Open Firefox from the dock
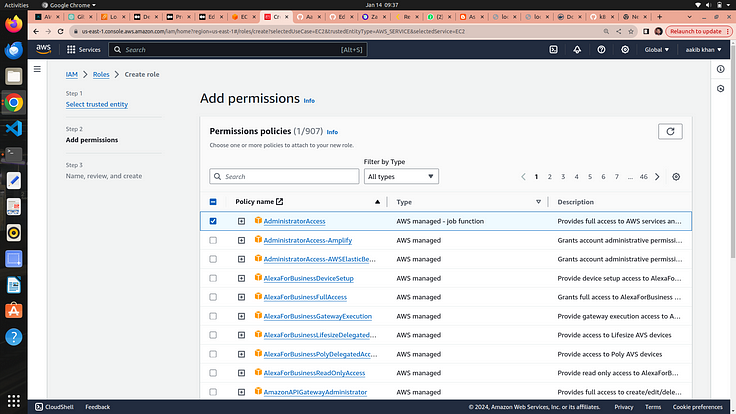The image size is (736, 414). click(14, 24)
